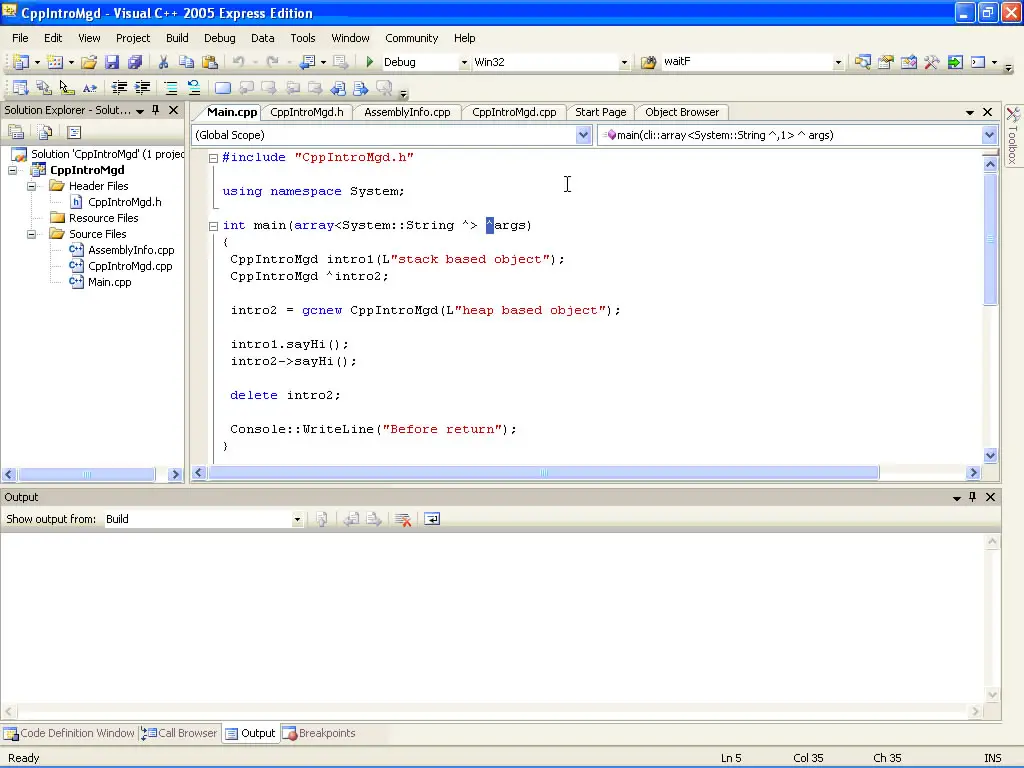Image resolution: width=1024 pixels, height=768 pixels.
Task: Click the Command Window toolbar icon
Action: pos(978,62)
